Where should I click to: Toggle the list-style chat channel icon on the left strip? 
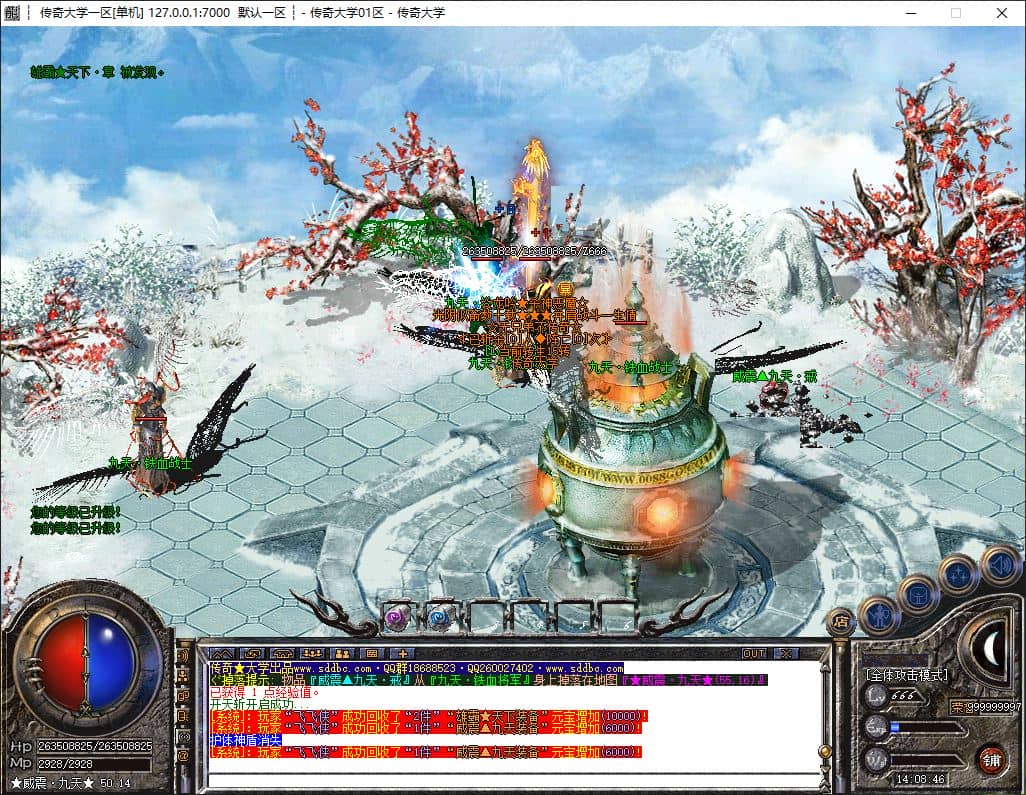click(x=184, y=716)
